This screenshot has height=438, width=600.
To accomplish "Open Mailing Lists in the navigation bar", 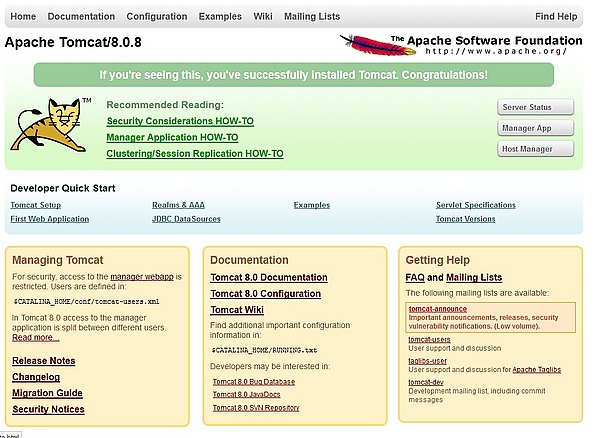I will [312, 16].
